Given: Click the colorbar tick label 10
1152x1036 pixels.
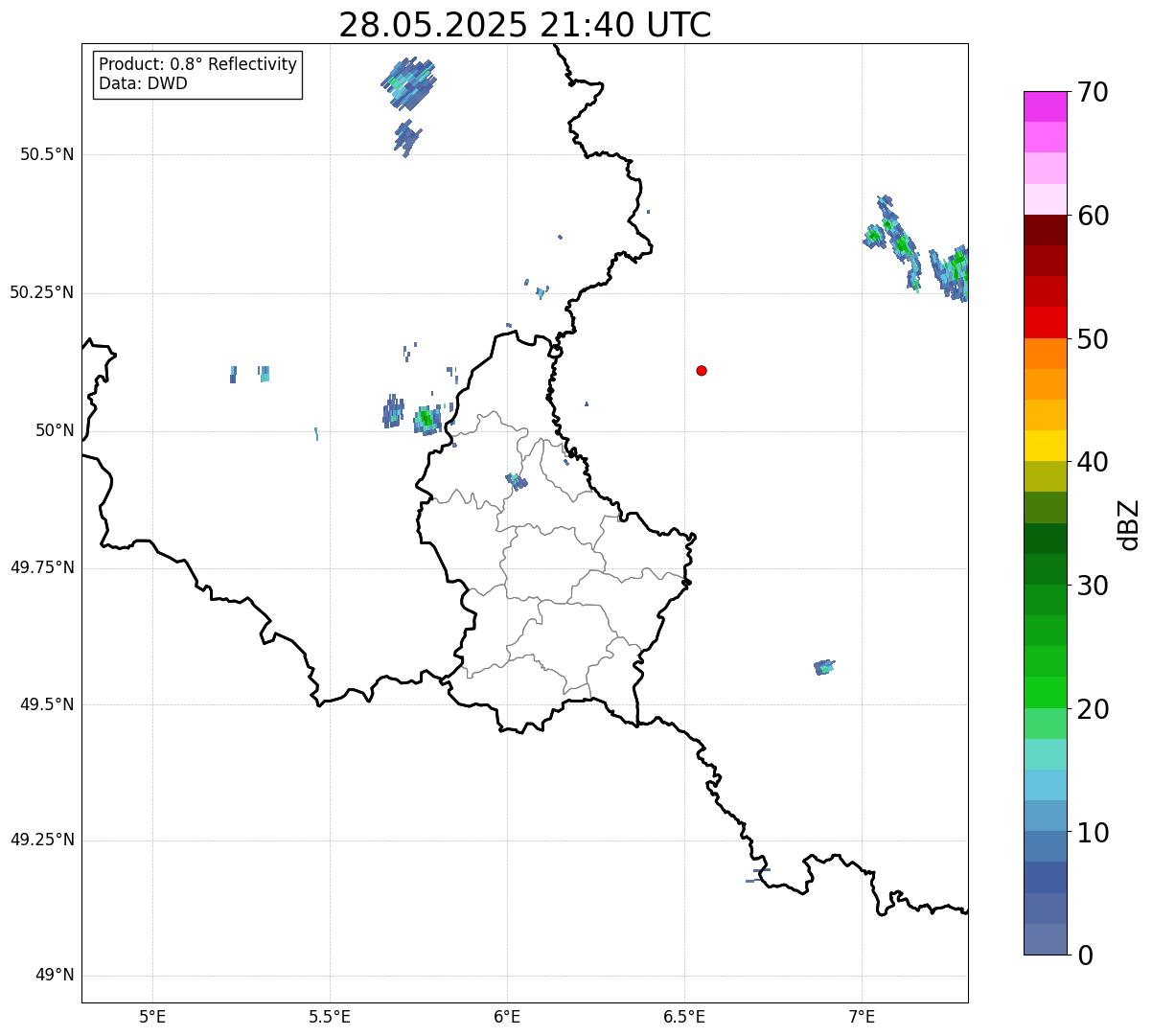Looking at the screenshot, I should click(x=1093, y=832).
